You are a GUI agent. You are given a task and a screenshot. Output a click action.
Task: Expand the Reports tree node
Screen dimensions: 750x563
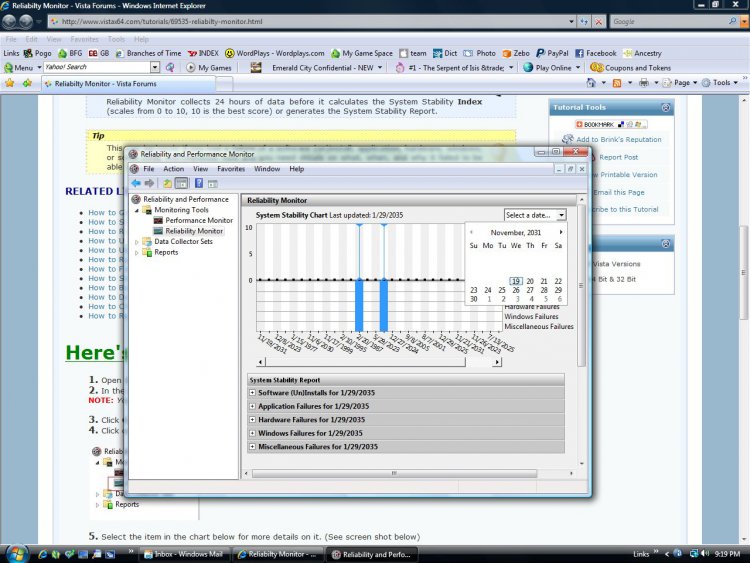(137, 253)
